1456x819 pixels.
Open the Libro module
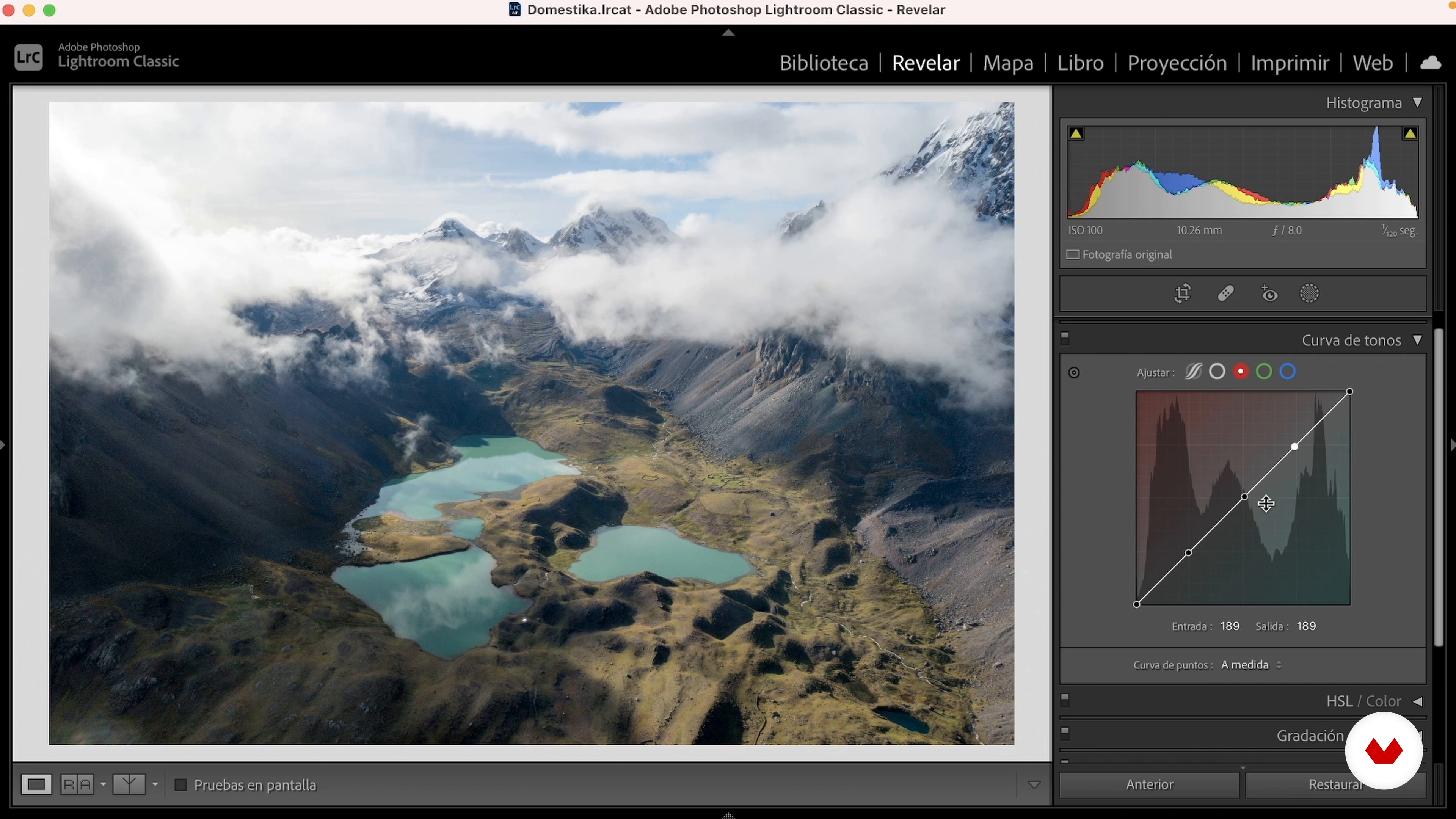pos(1080,63)
